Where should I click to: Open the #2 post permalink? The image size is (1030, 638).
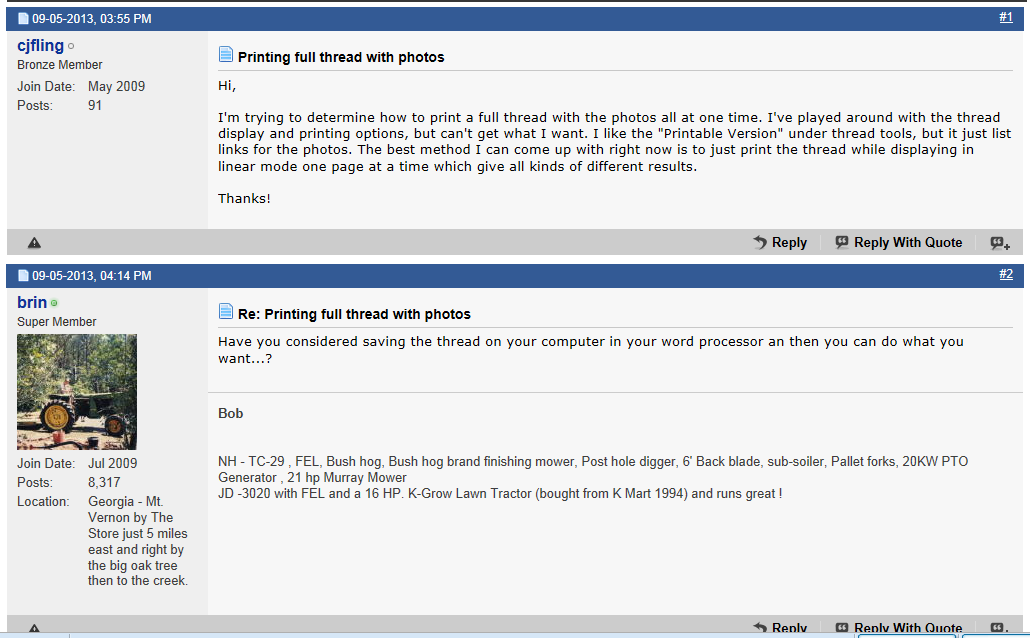(1005, 274)
